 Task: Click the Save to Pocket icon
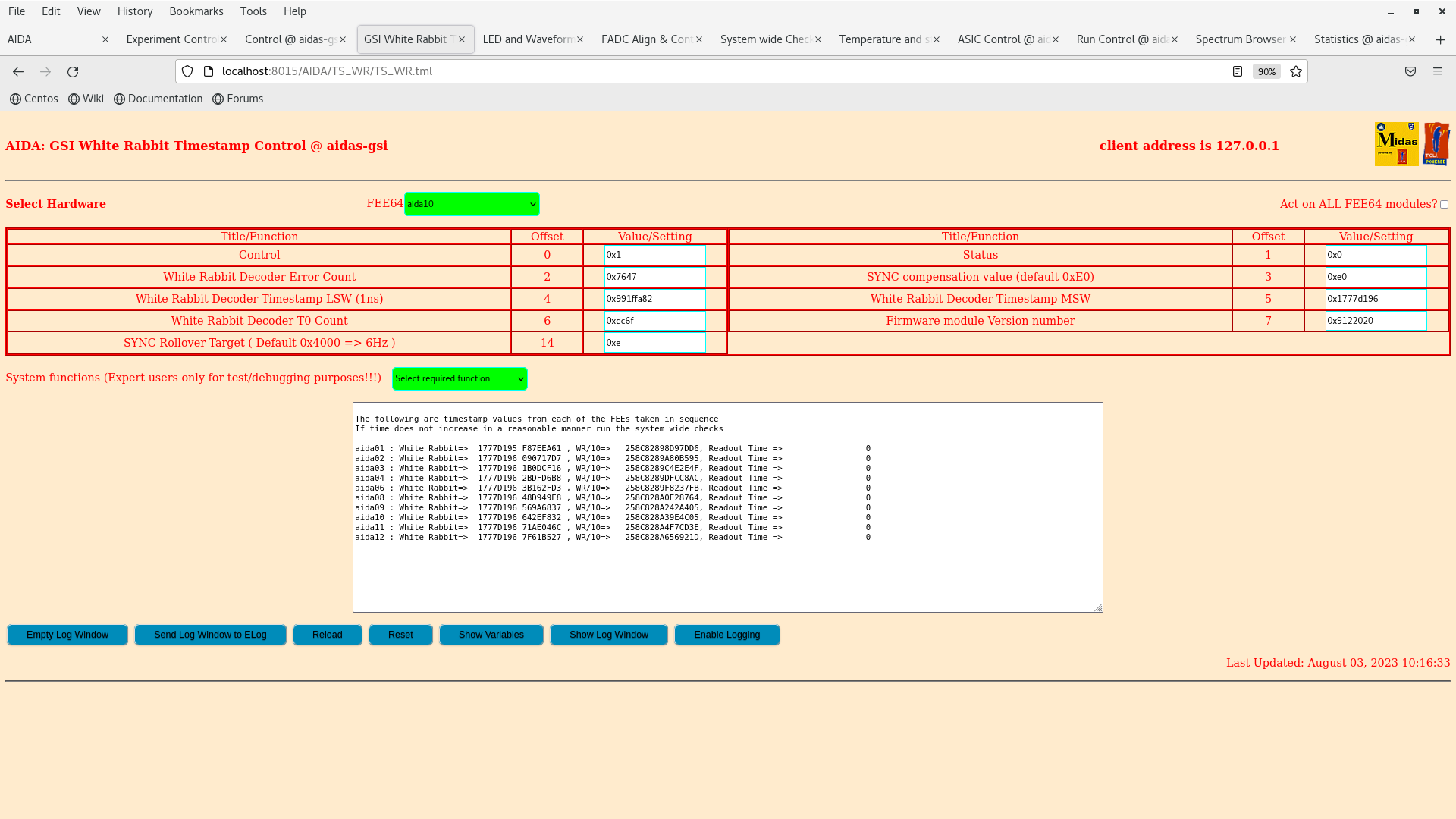pyautogui.click(x=1410, y=71)
